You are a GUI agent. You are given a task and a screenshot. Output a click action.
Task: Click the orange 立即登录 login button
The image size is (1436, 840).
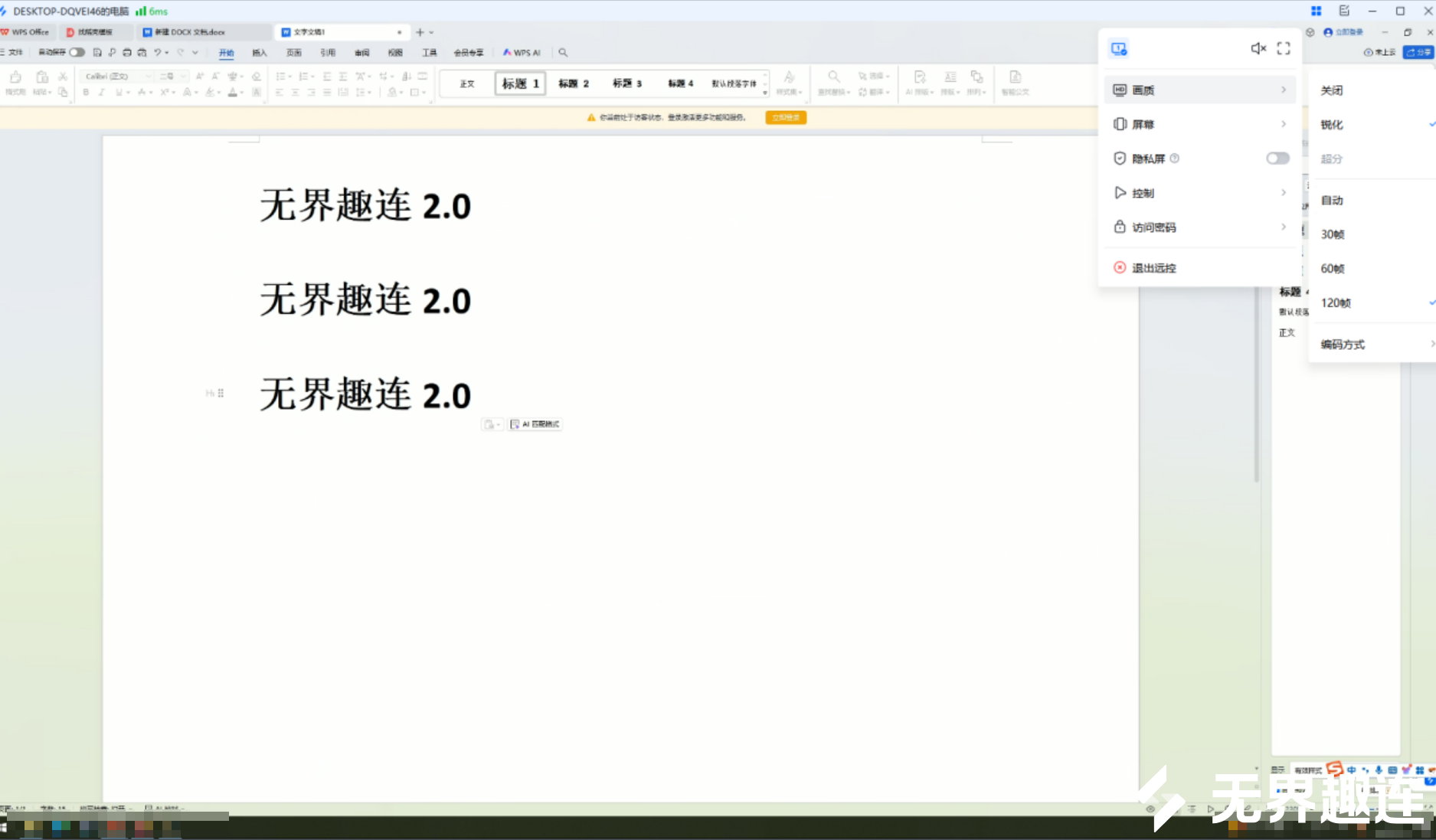(x=785, y=118)
